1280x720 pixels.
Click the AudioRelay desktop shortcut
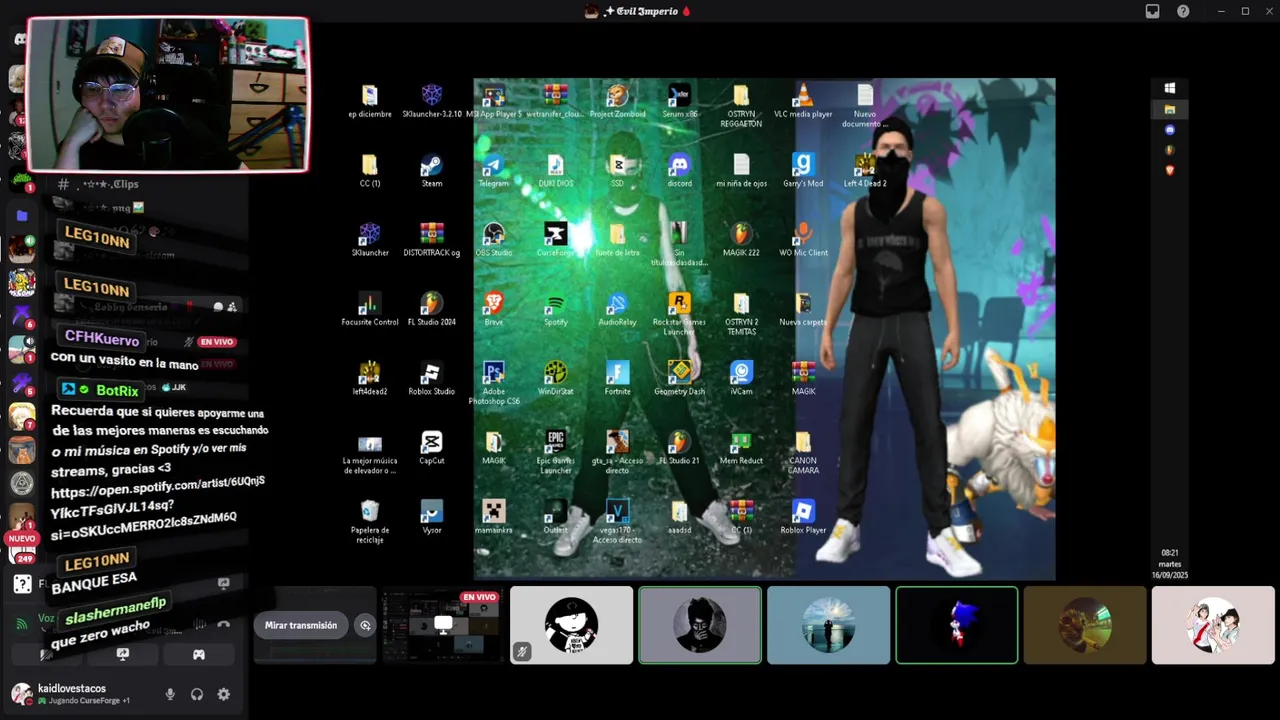pos(617,309)
